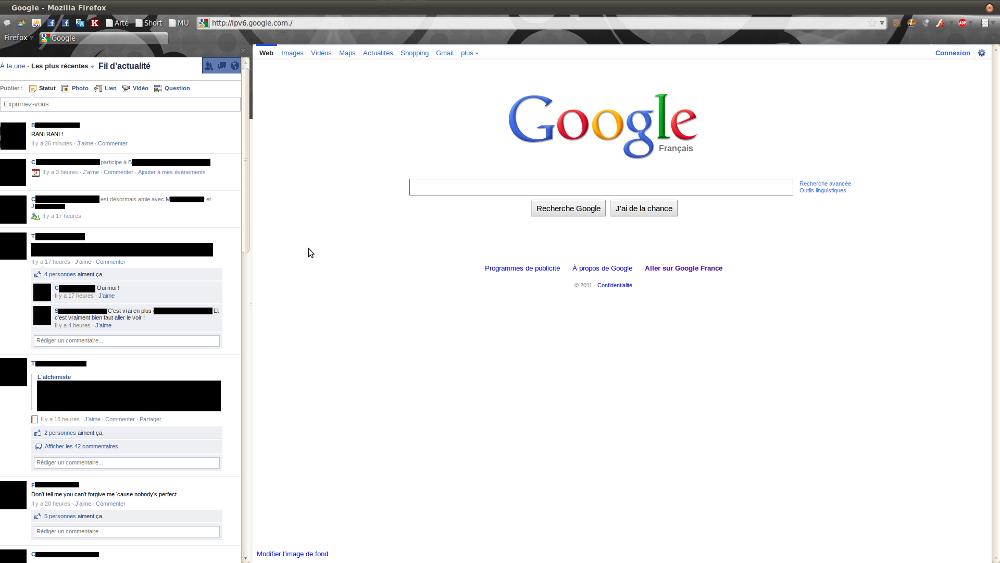
Task: Open the red K bookmark icon
Action: coord(94,23)
